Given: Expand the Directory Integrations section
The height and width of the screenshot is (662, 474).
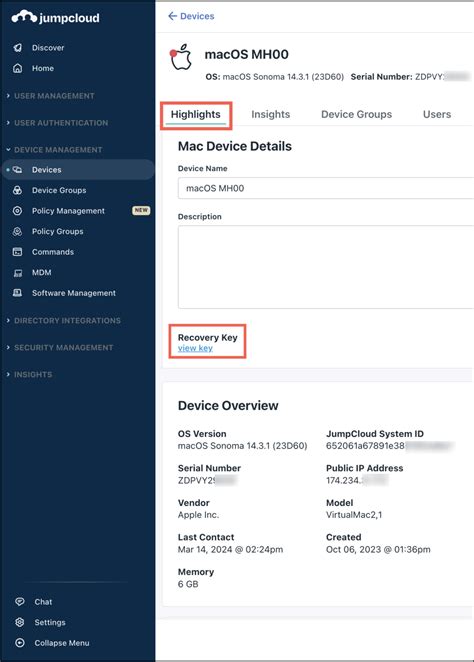Looking at the screenshot, I should 64,320.
